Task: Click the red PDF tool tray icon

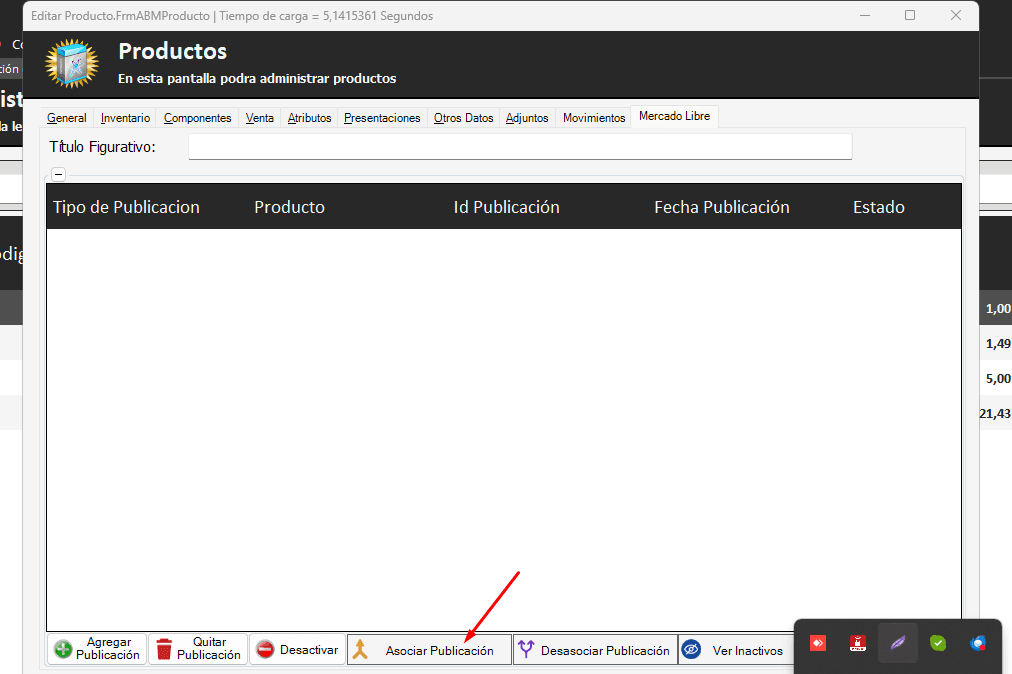Action: point(858,643)
